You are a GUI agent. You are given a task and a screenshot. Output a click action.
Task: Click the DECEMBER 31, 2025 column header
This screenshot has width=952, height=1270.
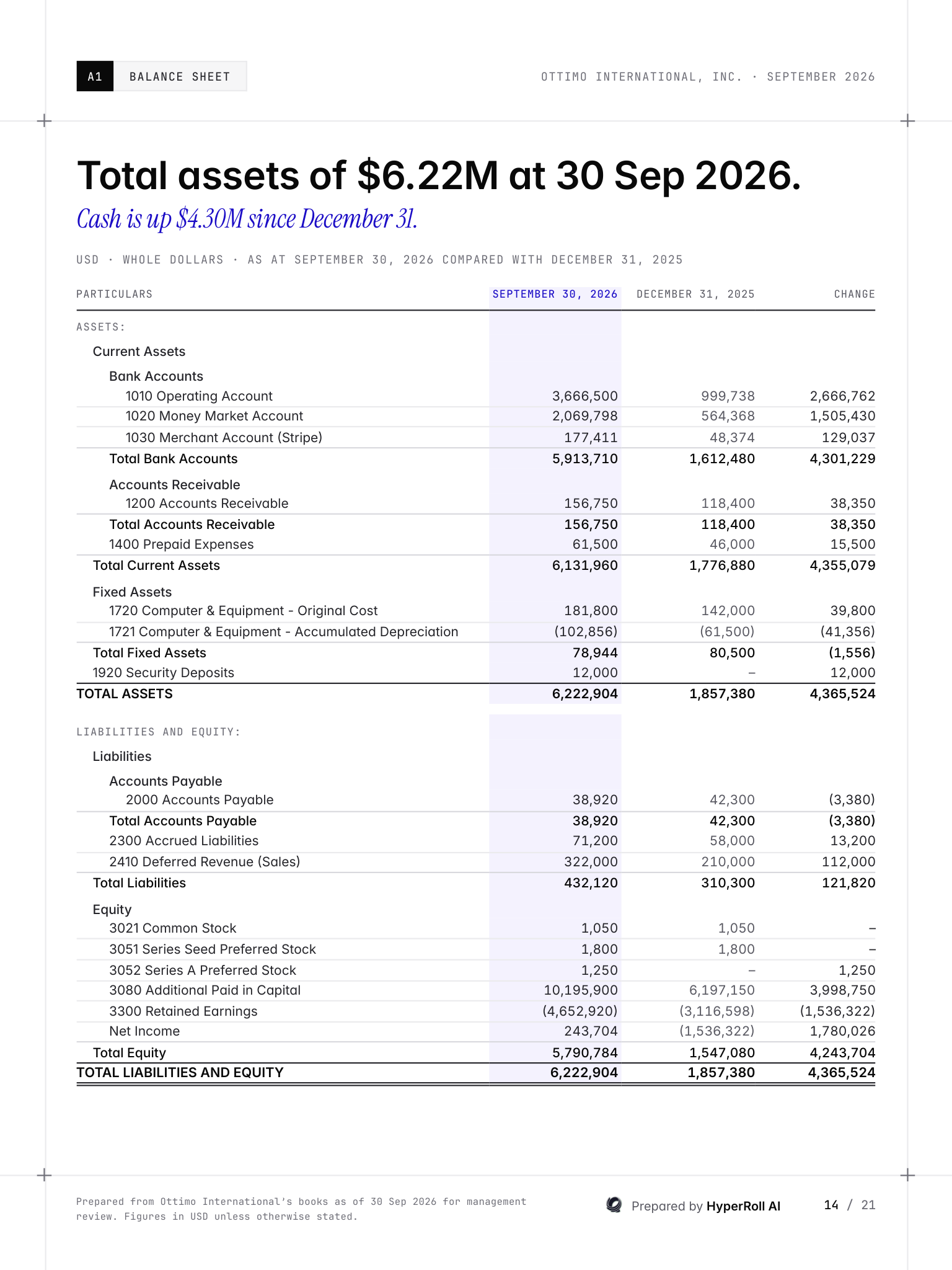click(x=695, y=294)
